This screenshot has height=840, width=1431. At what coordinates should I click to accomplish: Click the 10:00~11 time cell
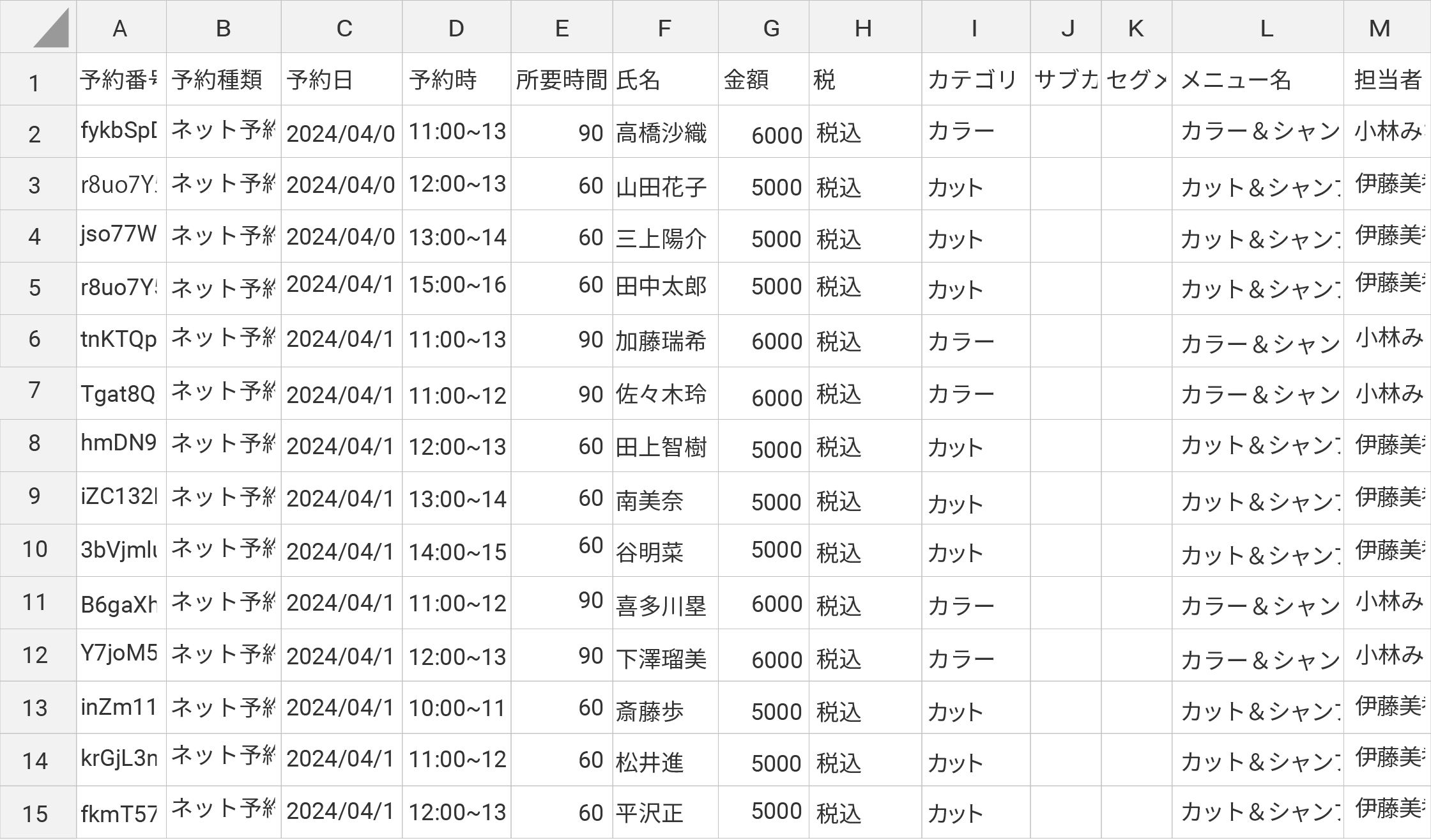click(456, 708)
